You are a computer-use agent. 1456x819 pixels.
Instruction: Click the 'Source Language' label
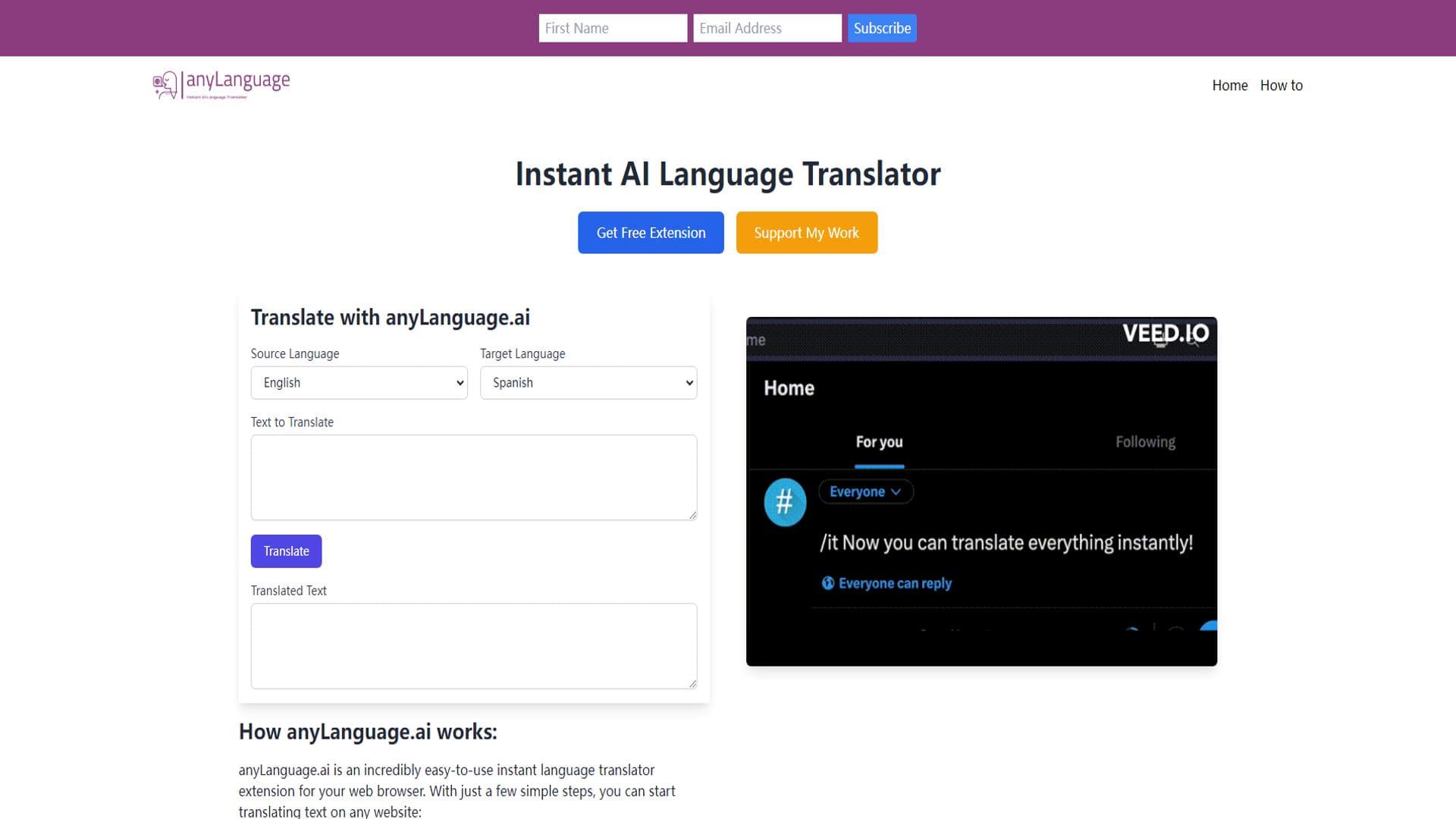294,354
